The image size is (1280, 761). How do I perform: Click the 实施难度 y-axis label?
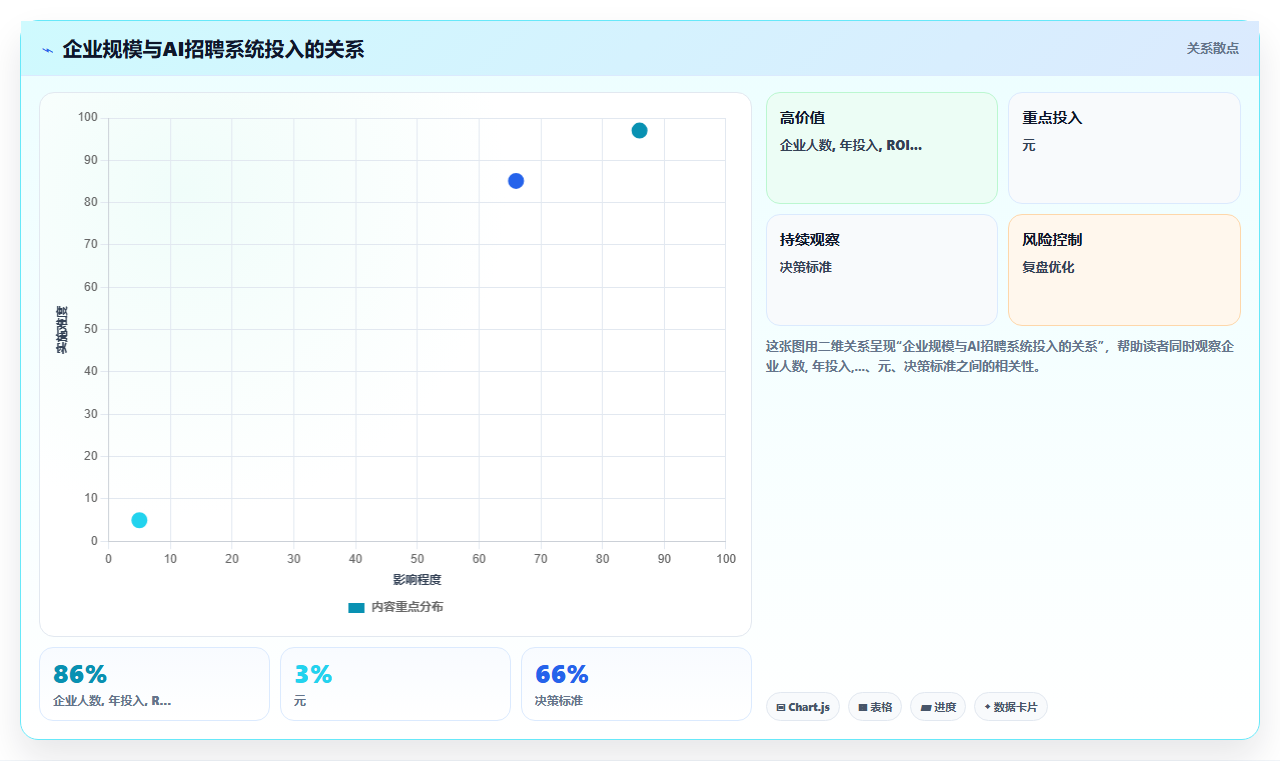[x=62, y=329]
